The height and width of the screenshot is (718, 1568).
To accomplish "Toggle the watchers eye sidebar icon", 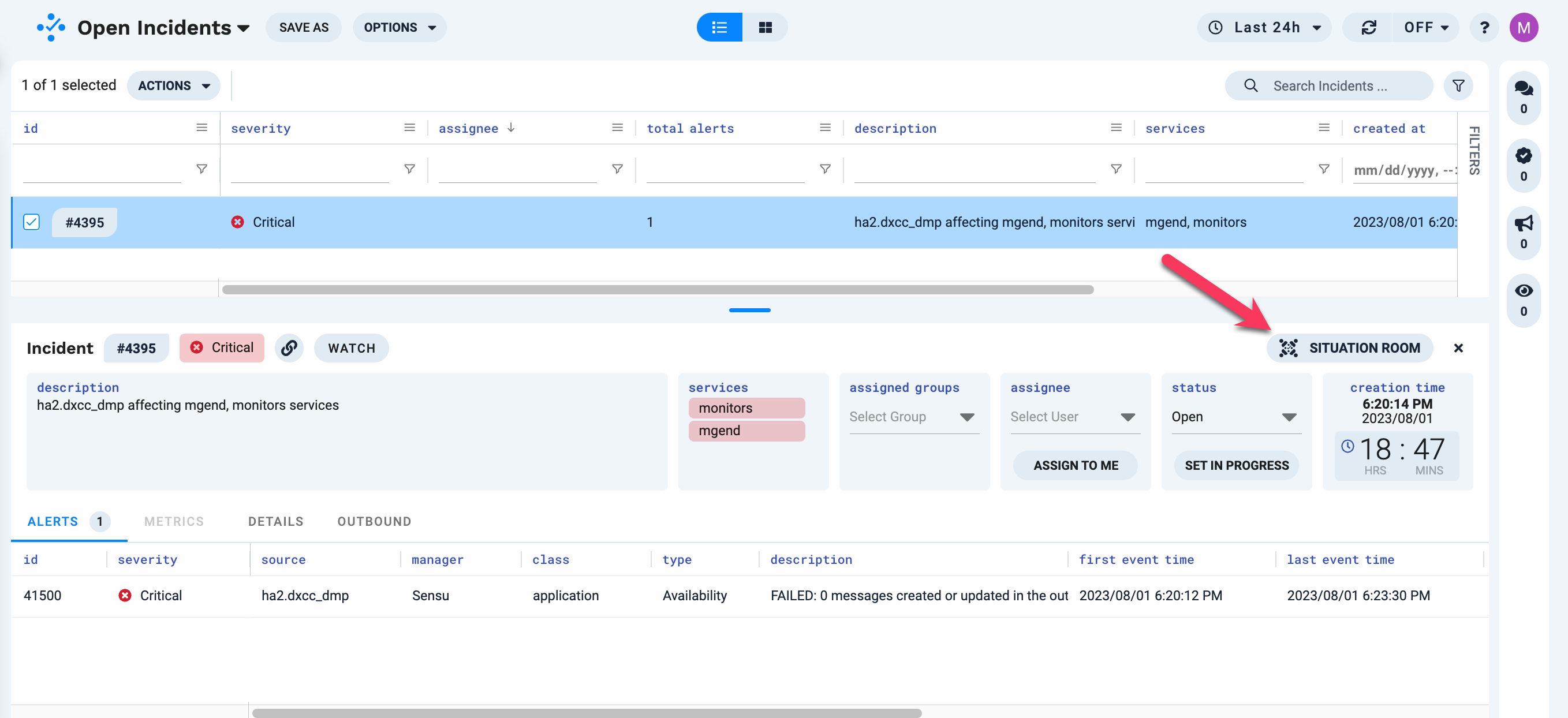I will [1523, 291].
